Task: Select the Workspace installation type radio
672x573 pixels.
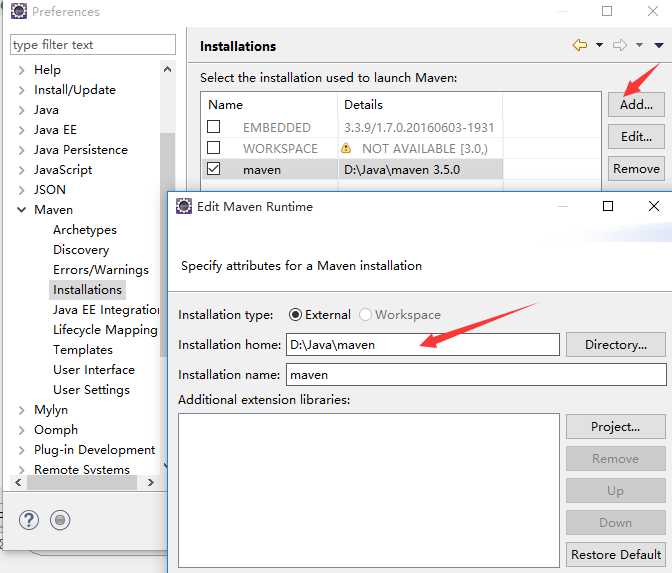Action: tap(365, 315)
